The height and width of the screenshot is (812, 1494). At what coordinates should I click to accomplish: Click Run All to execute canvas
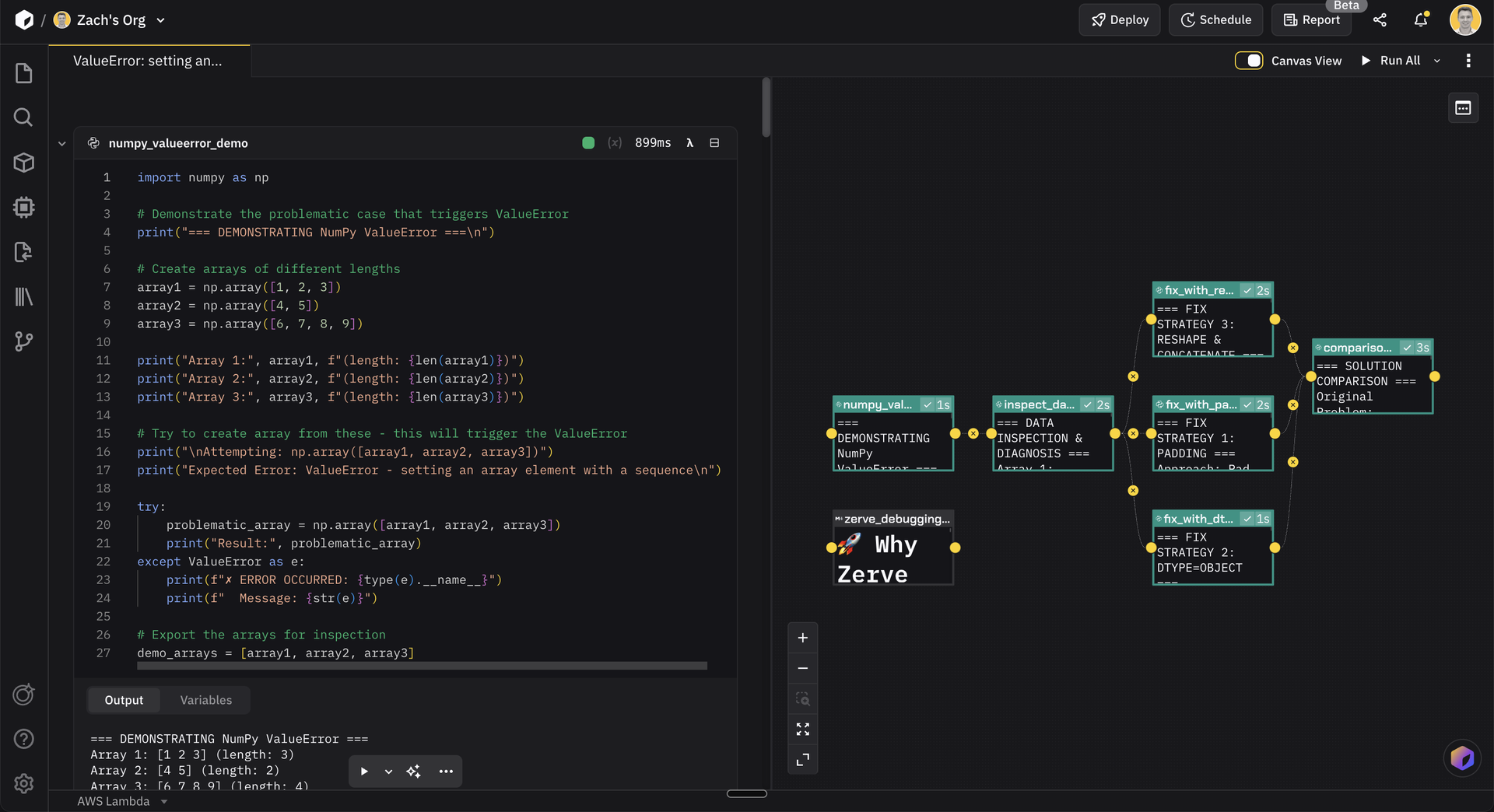1391,61
